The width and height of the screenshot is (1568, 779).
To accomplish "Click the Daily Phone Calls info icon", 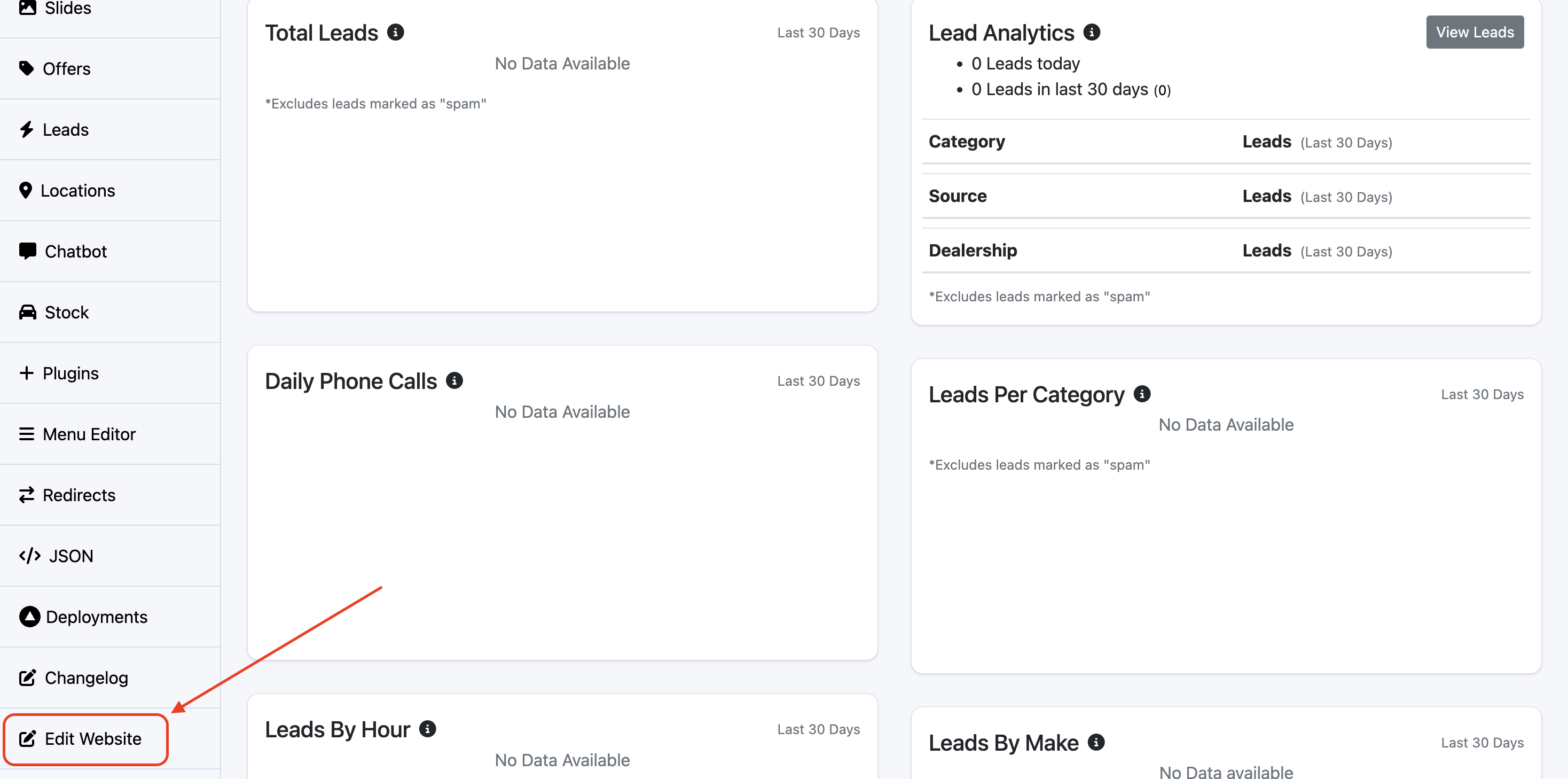I will 454,380.
